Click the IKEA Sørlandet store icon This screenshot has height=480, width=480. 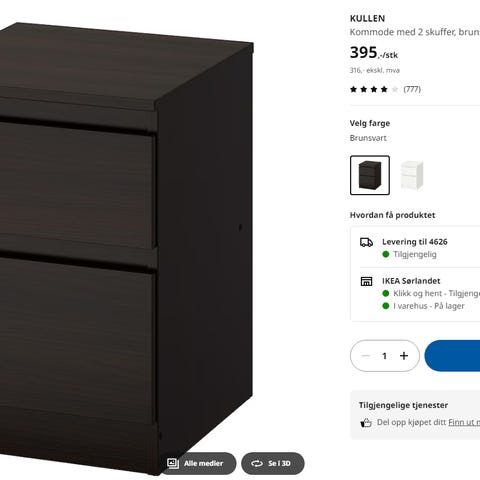click(x=366, y=281)
